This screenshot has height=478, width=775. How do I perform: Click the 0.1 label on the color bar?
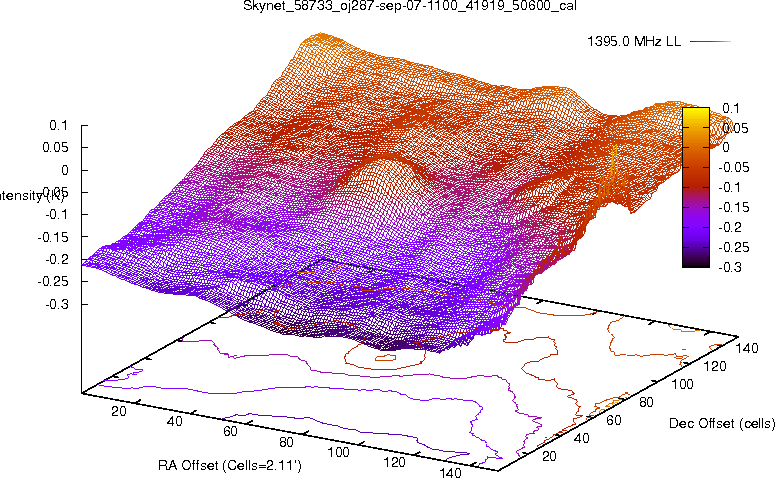(731, 108)
